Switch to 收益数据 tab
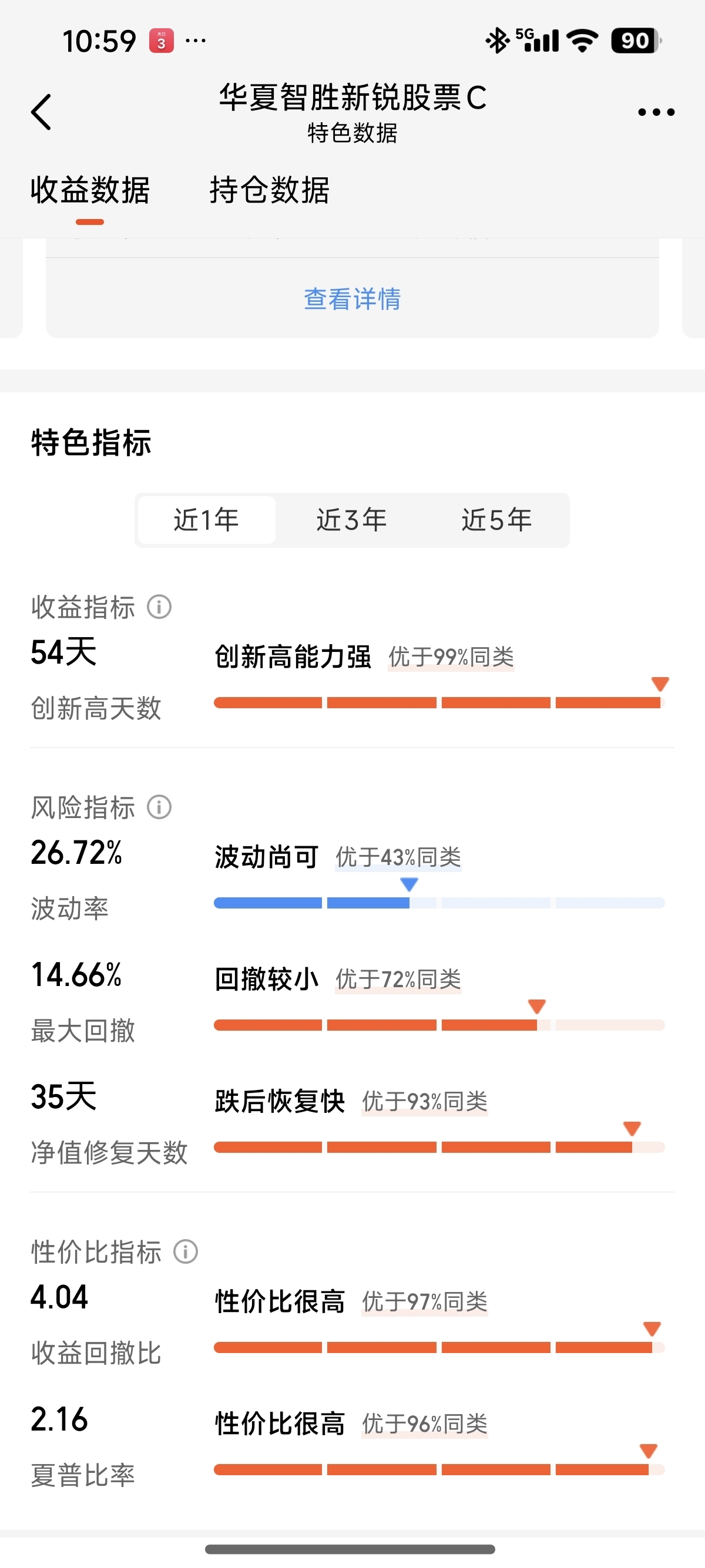The image size is (705, 1568). point(90,190)
